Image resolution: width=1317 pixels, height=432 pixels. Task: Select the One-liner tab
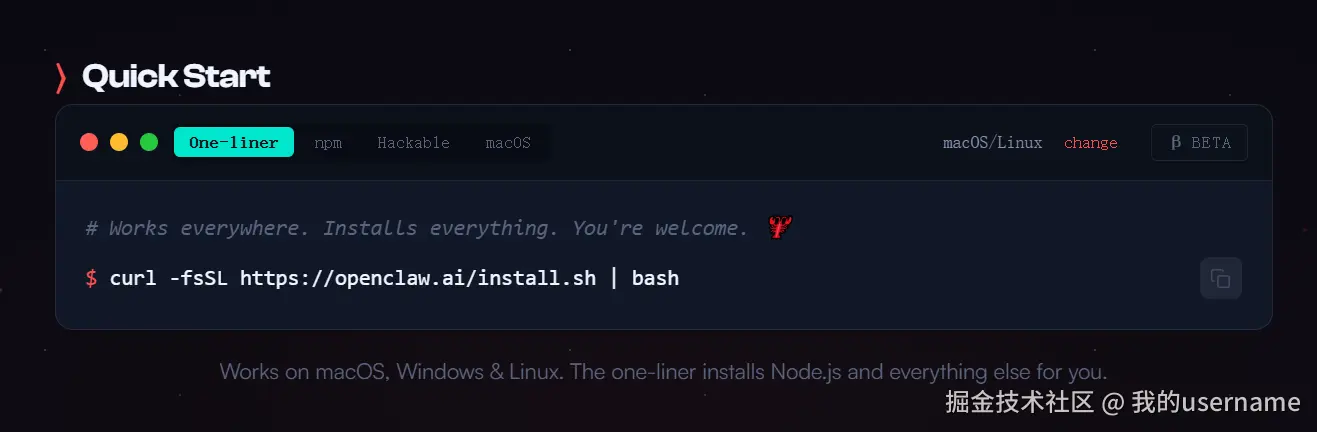pos(234,142)
